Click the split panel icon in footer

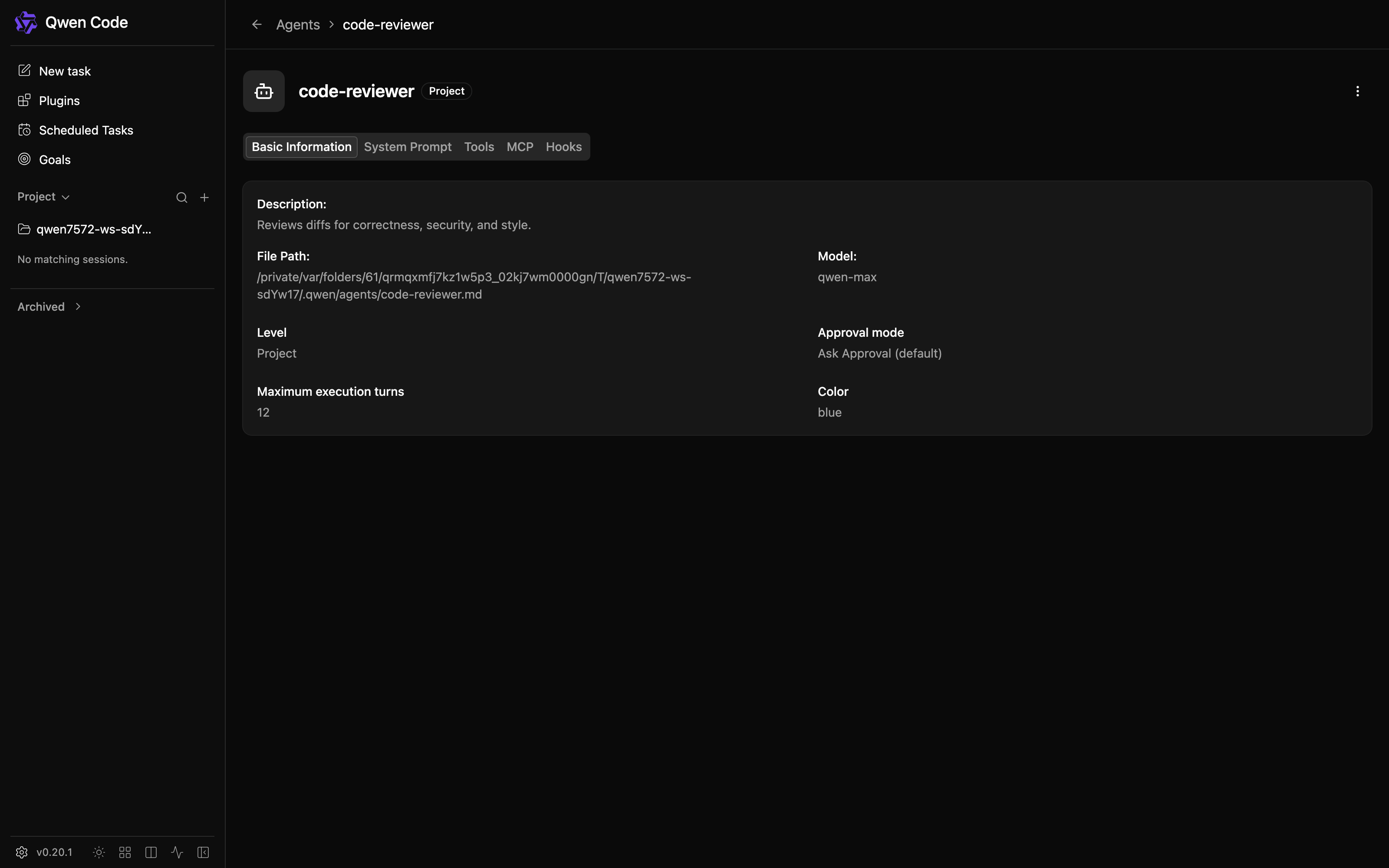tap(151, 852)
